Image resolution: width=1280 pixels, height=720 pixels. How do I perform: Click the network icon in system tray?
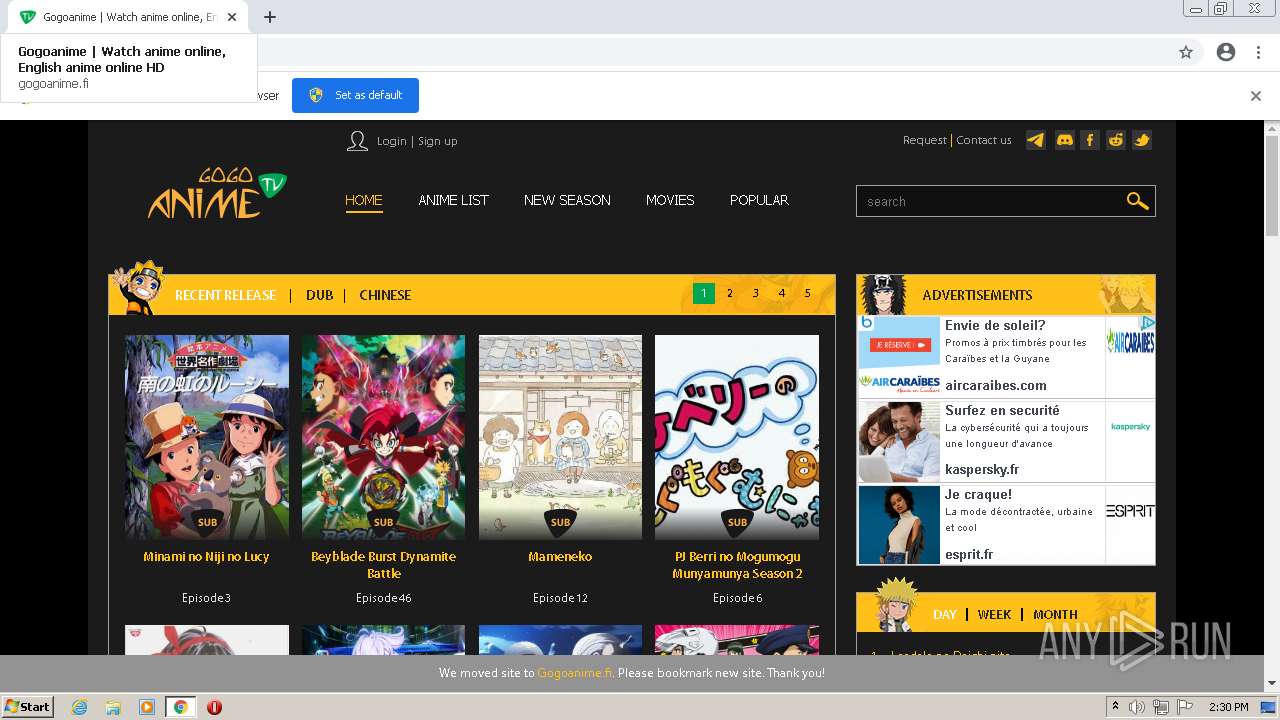1161,707
